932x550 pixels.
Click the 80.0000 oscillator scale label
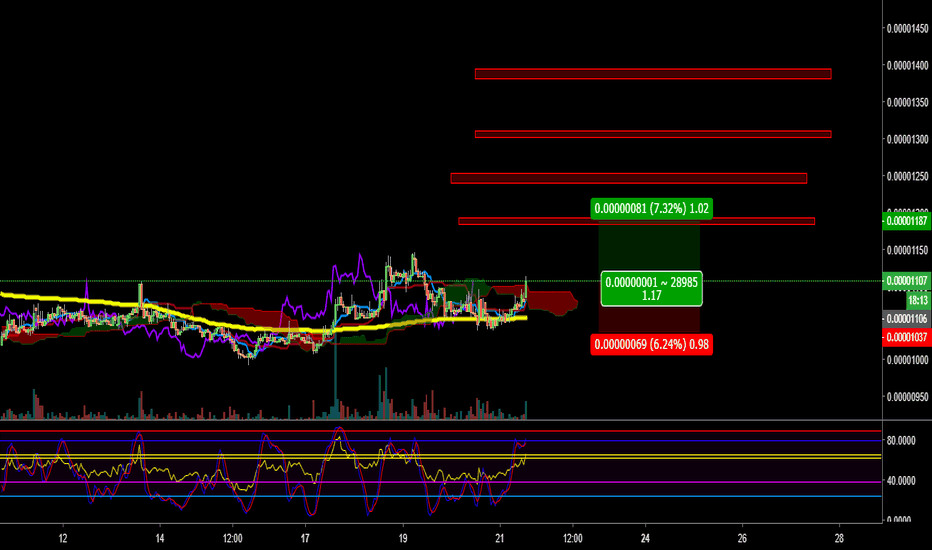(x=901, y=441)
